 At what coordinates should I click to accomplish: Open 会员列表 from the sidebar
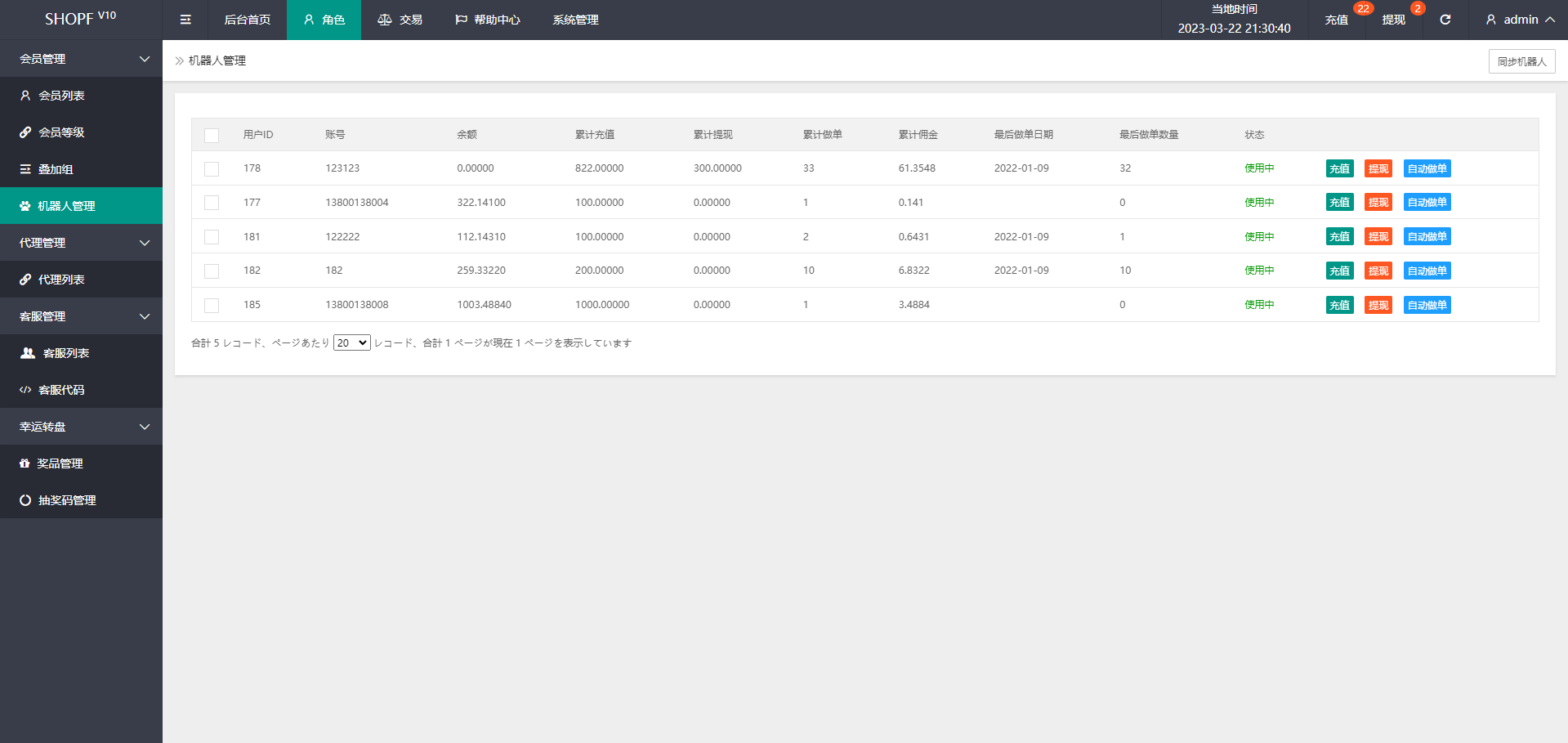(x=61, y=96)
